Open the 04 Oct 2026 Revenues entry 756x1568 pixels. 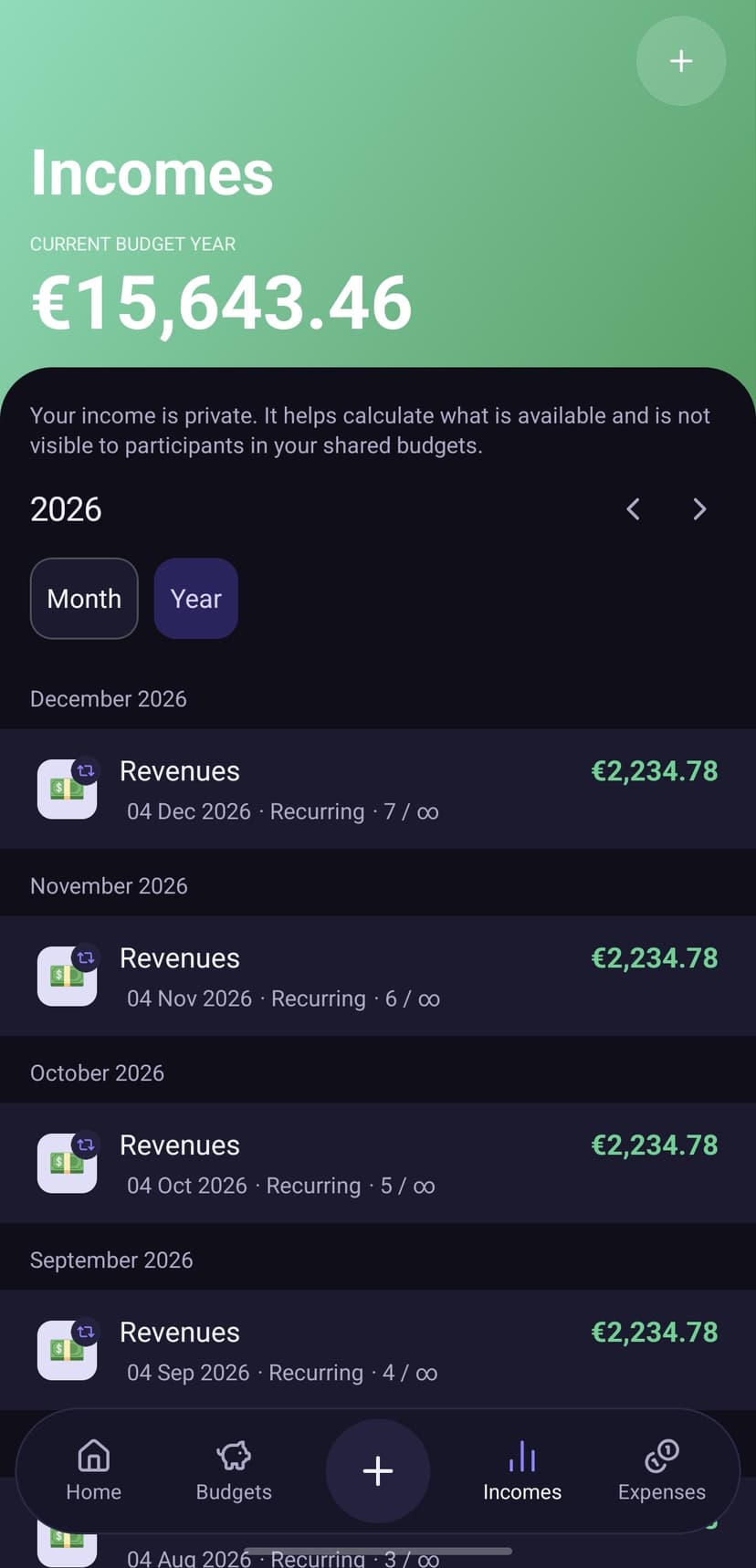pos(378,1163)
